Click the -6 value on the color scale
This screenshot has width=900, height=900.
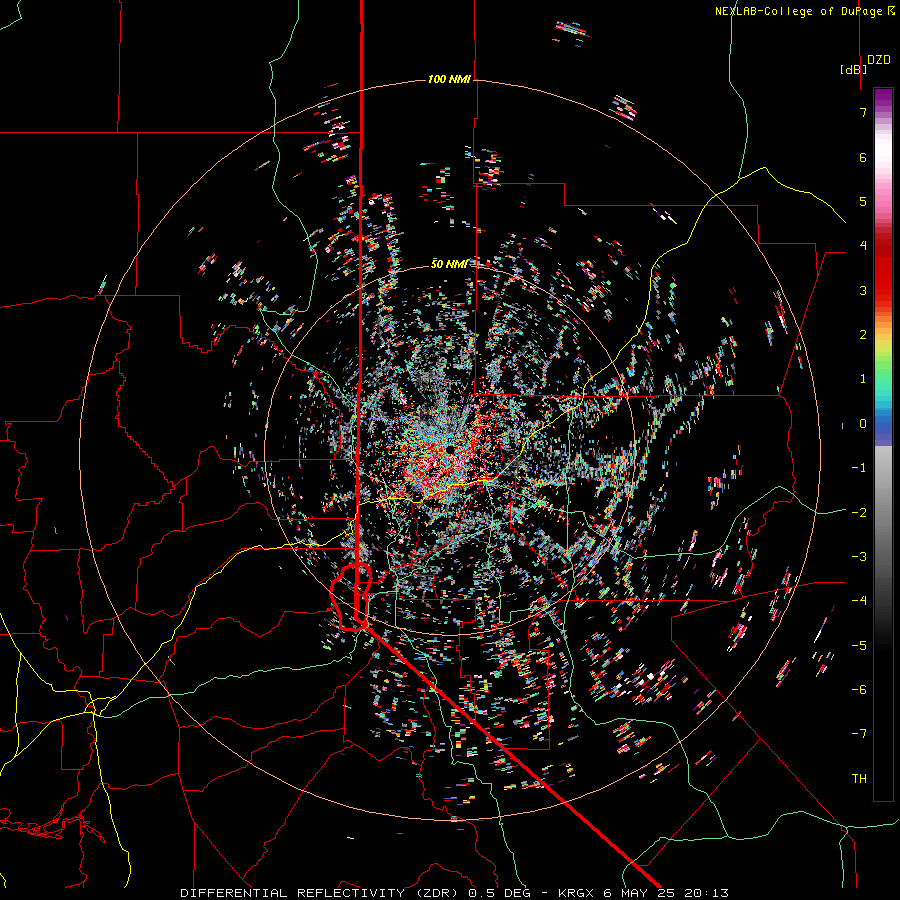coord(859,690)
